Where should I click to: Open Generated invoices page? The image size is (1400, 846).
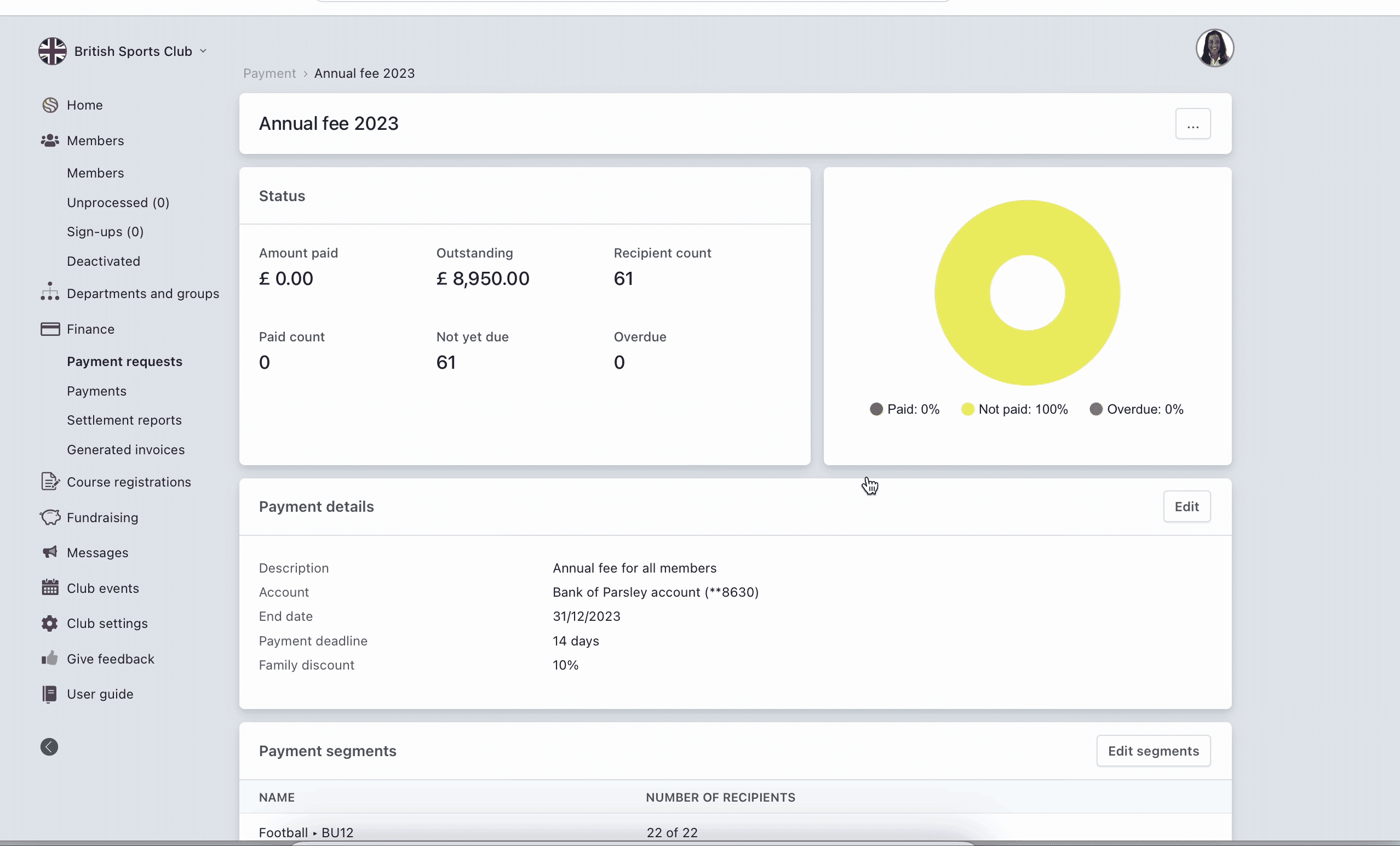tap(125, 450)
